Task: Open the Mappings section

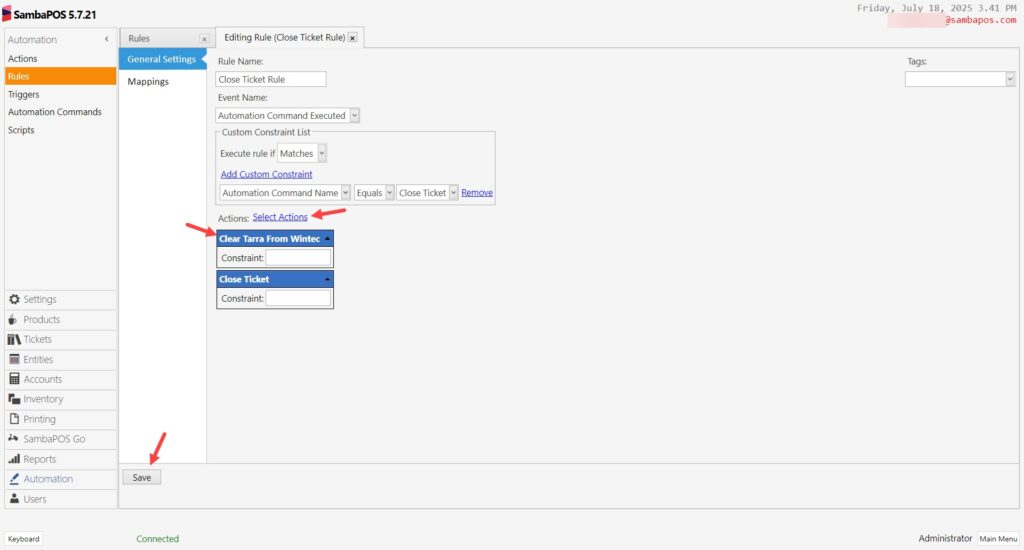Action: tap(162, 82)
